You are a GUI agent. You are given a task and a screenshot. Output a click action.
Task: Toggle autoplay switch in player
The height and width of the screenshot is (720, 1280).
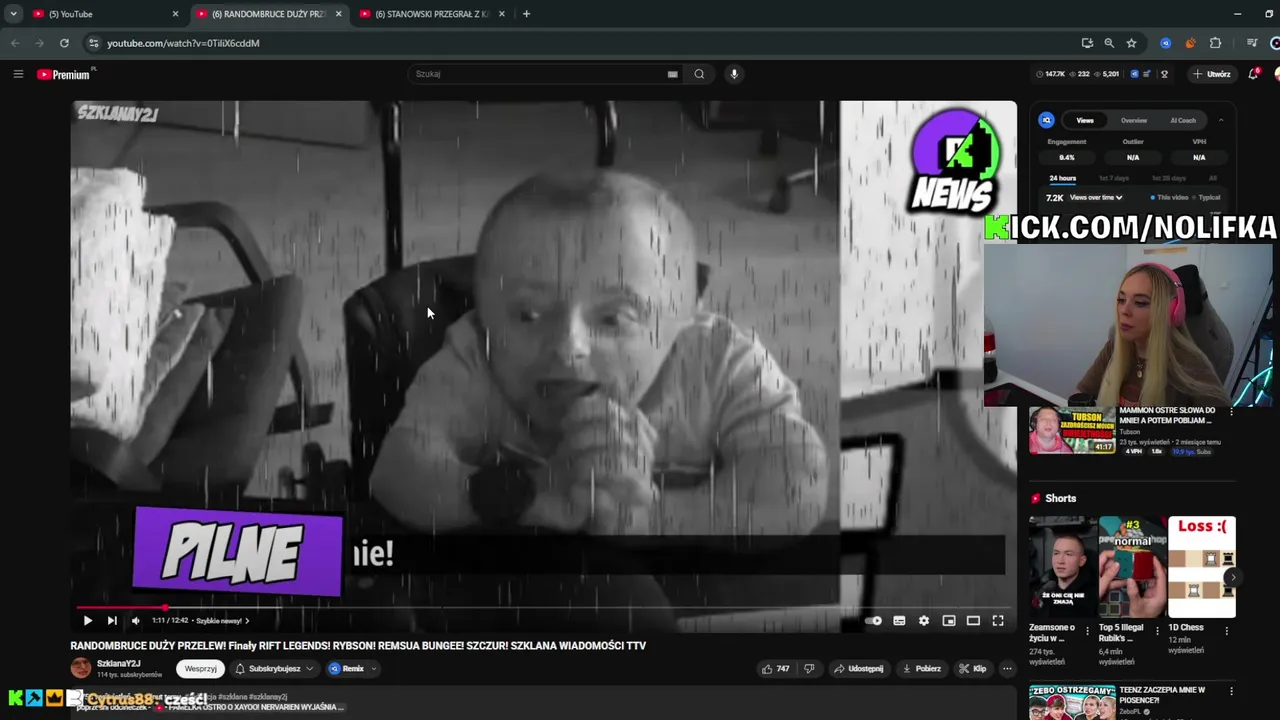pyautogui.click(x=874, y=621)
